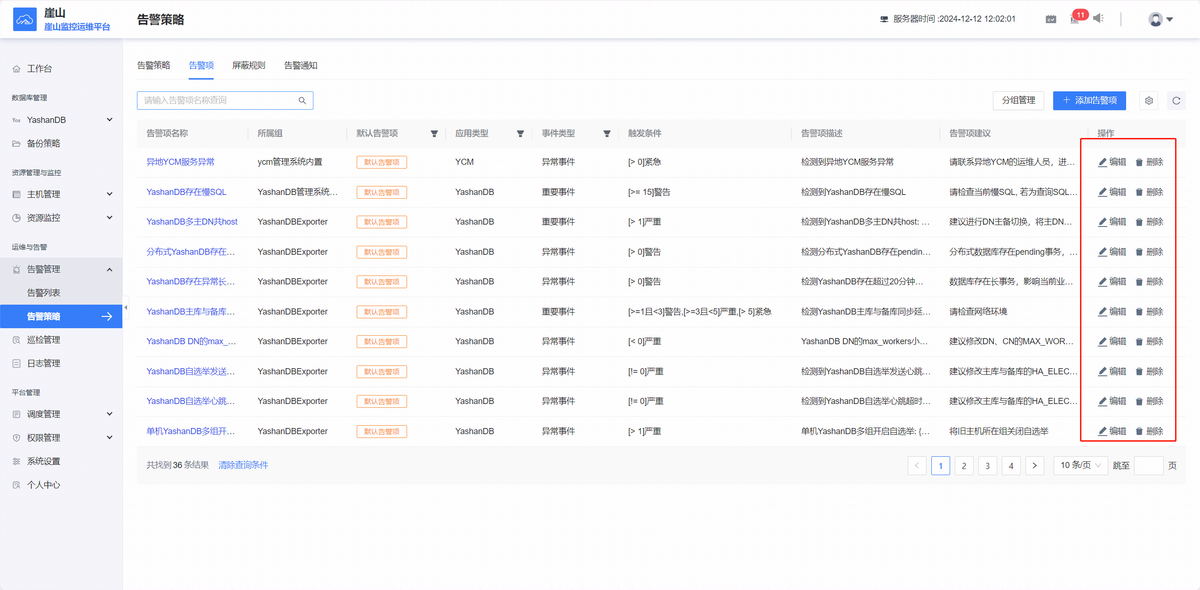
Task: Filter the 默认告警项 column
Action: 434,133
